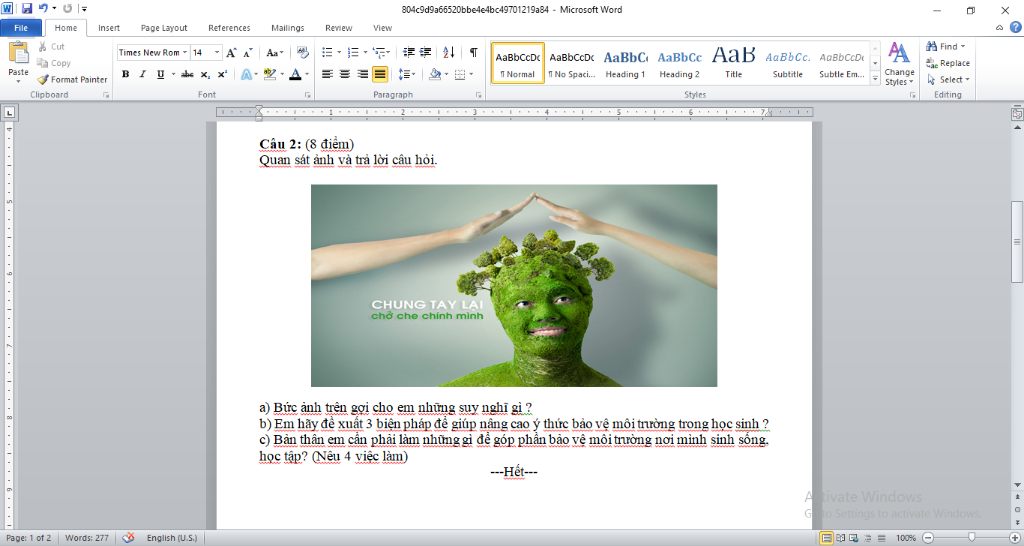The height and width of the screenshot is (546, 1024).
Task: Click the Text Effects icon
Action: point(247,74)
